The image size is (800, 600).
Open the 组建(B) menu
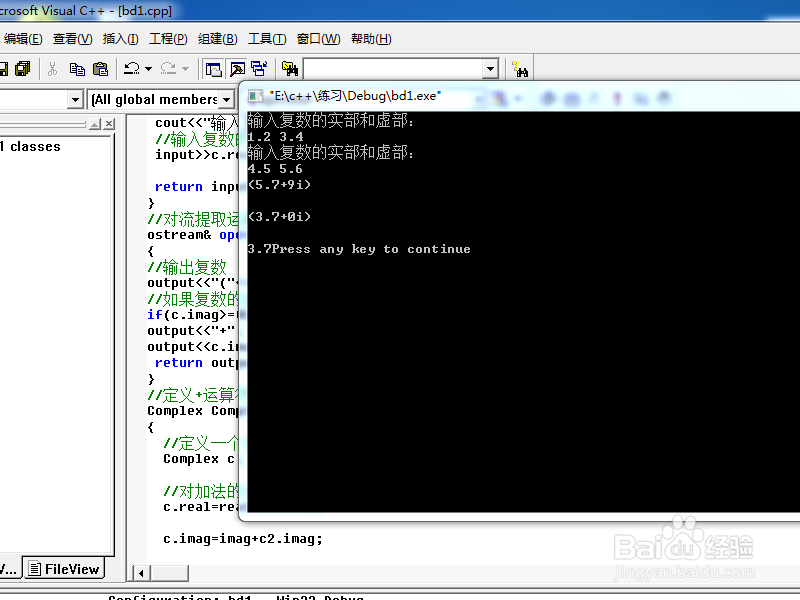218,39
